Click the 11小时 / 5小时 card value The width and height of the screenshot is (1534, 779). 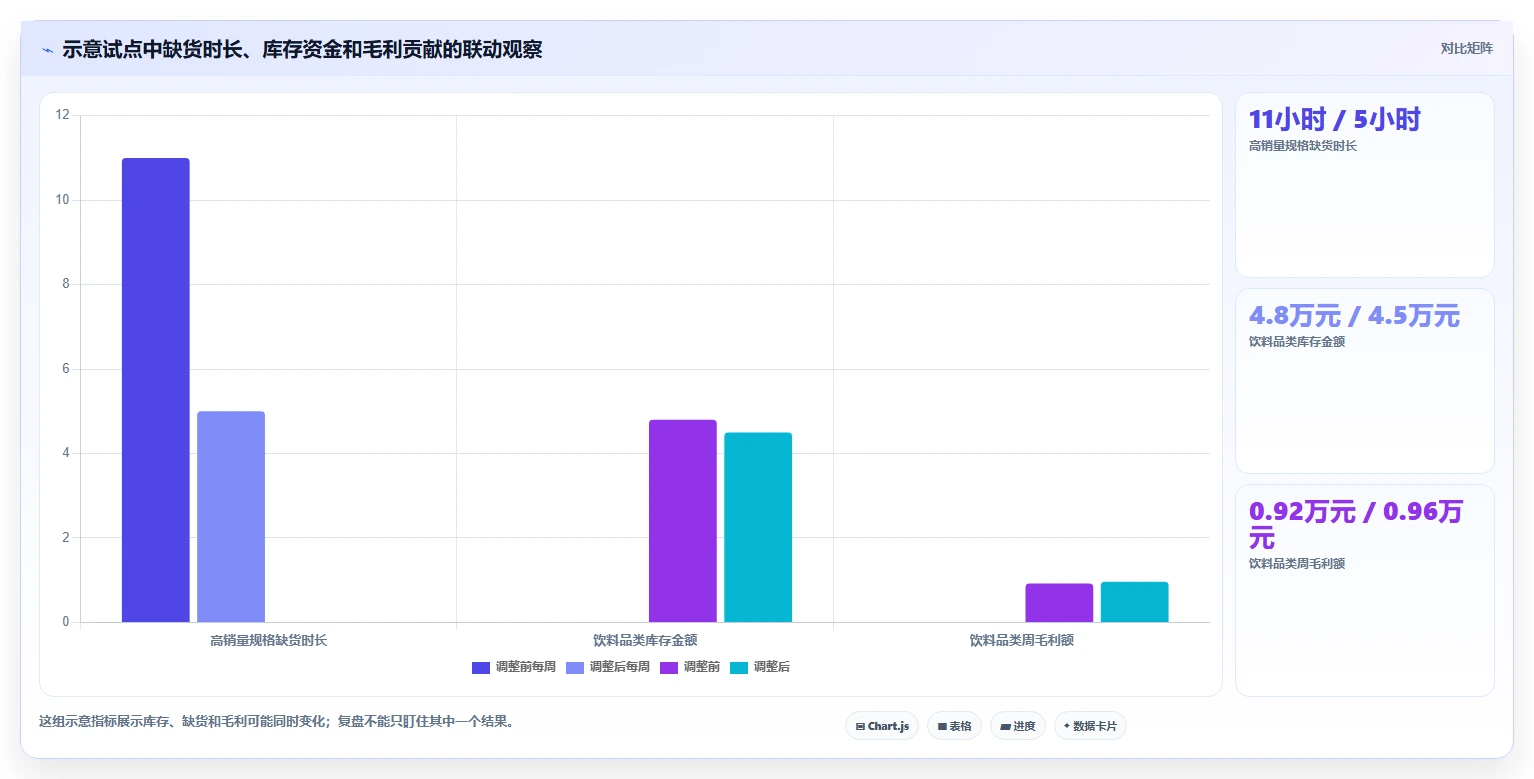(x=1334, y=120)
